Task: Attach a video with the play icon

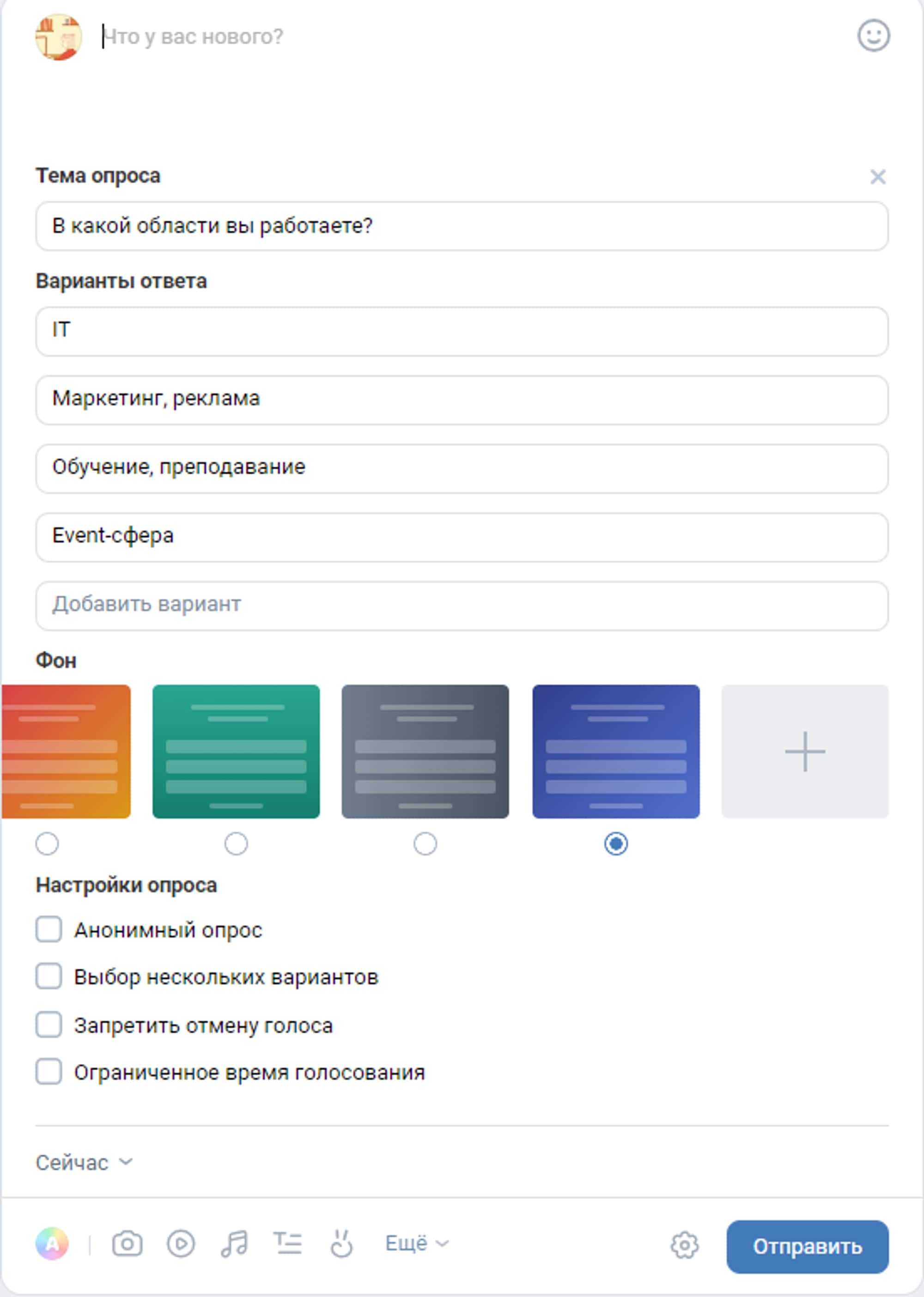Action: click(x=180, y=1243)
